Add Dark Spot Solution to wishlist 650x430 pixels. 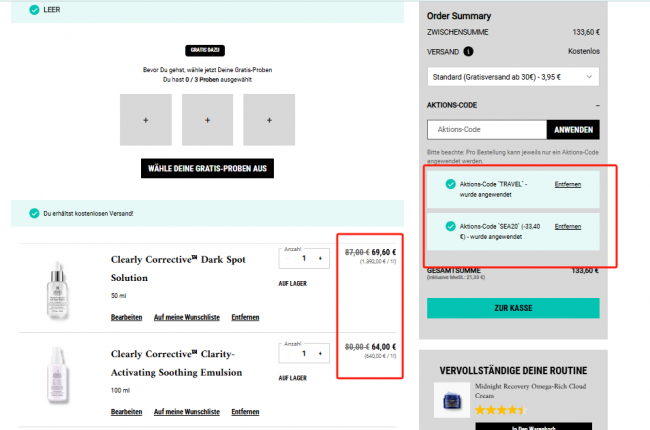(x=187, y=317)
